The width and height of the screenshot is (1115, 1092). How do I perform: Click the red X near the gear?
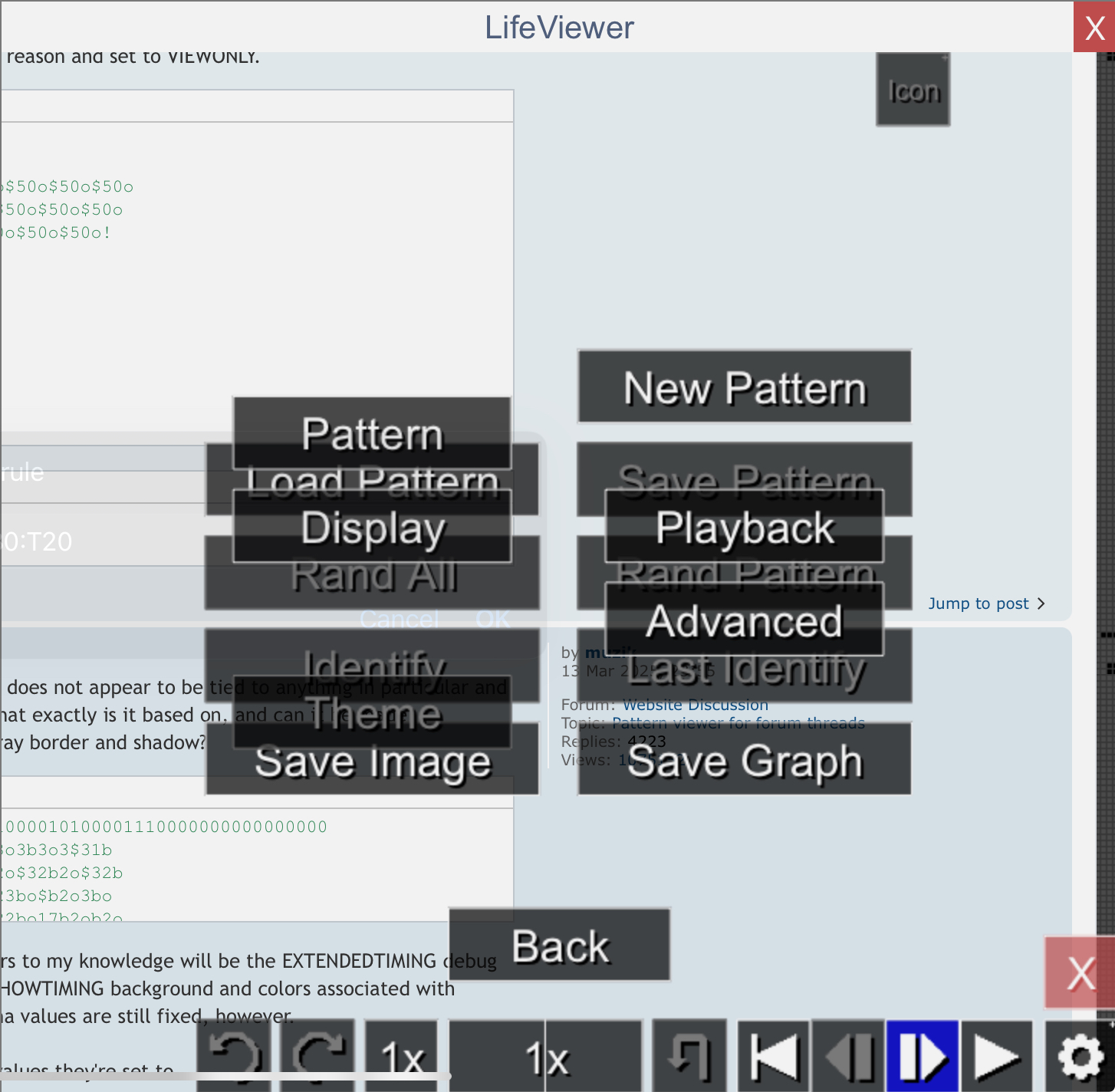[x=1080, y=972]
